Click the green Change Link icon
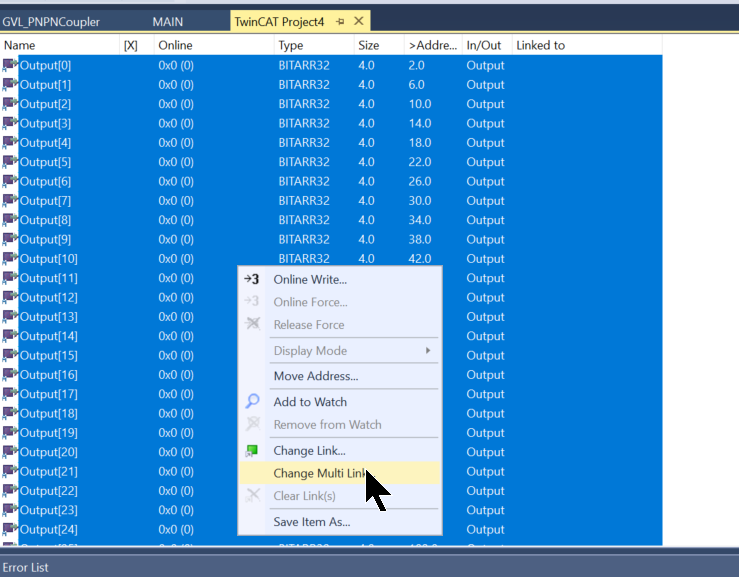The width and height of the screenshot is (739, 577). click(252, 451)
